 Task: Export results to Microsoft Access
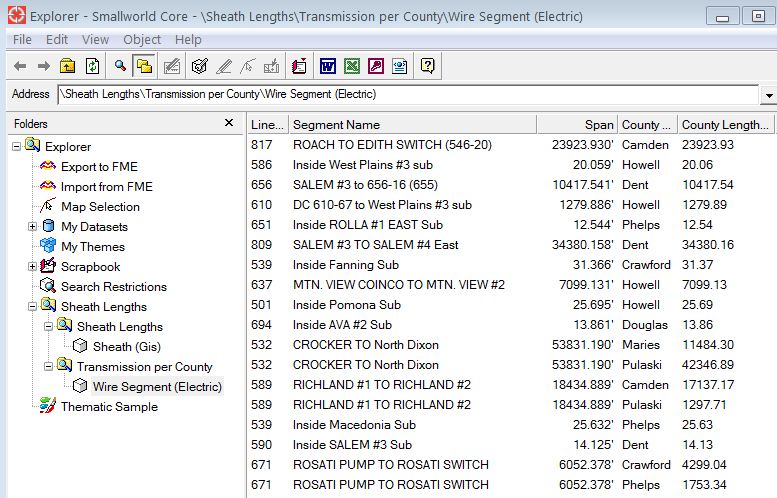[x=376, y=66]
